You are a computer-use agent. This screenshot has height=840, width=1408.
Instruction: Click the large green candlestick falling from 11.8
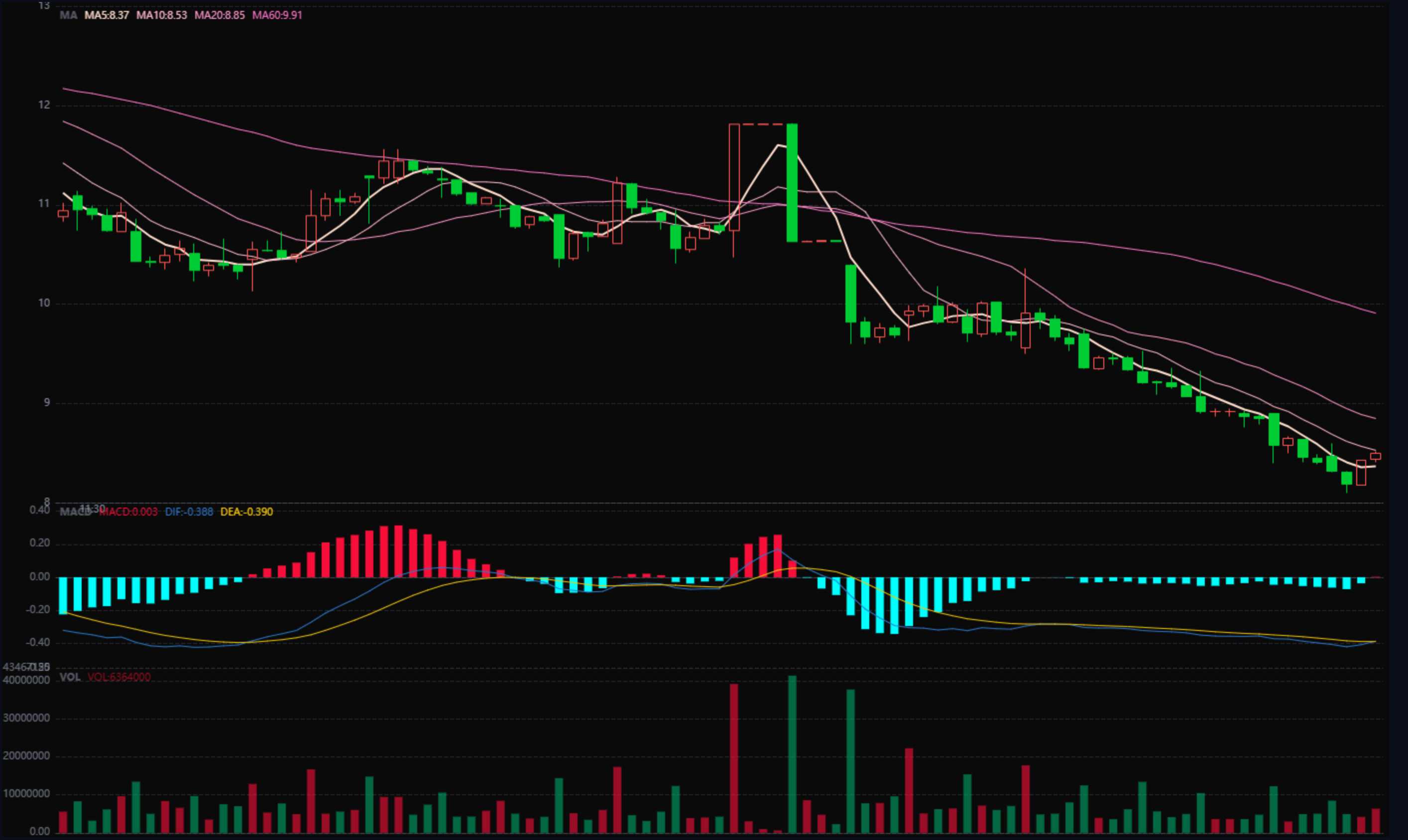click(792, 183)
